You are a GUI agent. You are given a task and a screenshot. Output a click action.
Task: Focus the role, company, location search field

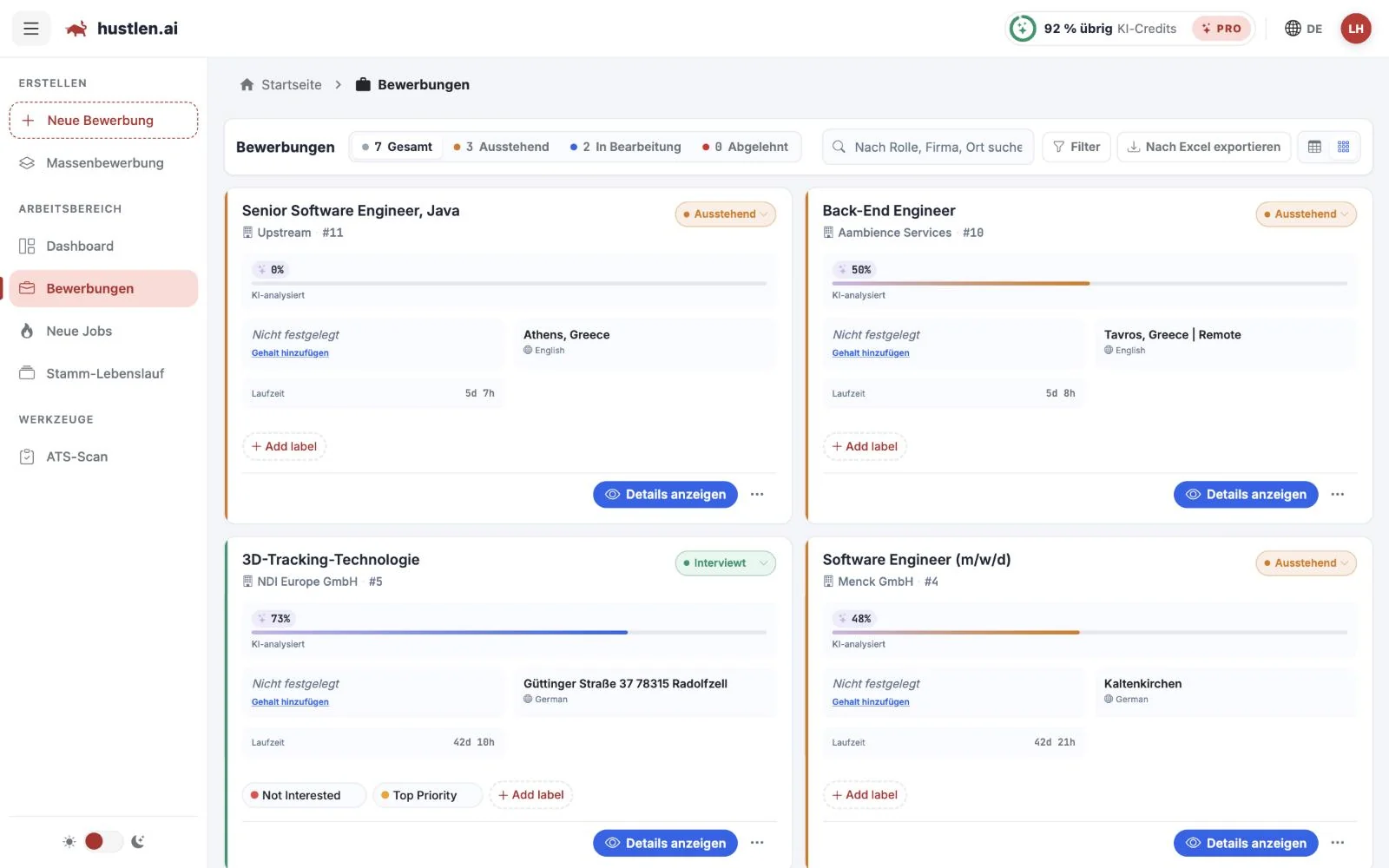click(929, 147)
